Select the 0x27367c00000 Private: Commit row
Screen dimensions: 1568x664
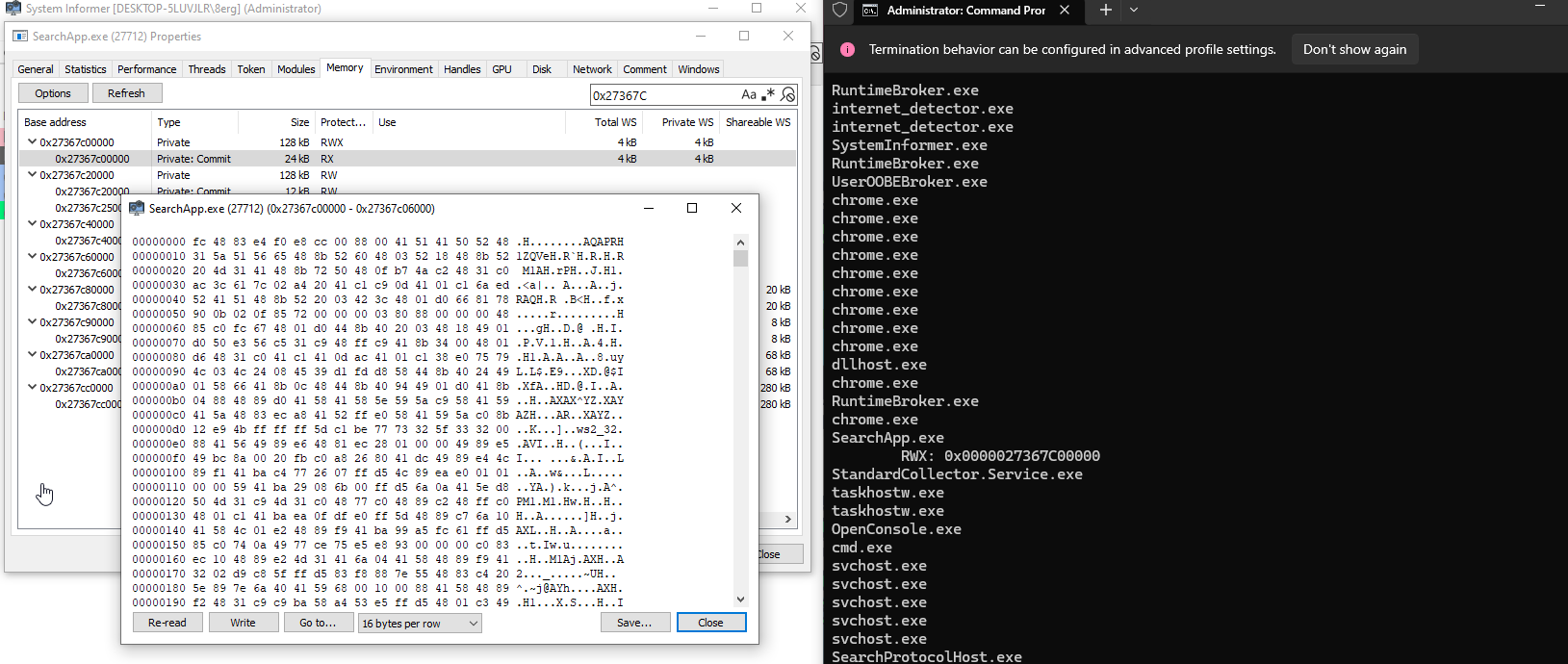point(408,159)
